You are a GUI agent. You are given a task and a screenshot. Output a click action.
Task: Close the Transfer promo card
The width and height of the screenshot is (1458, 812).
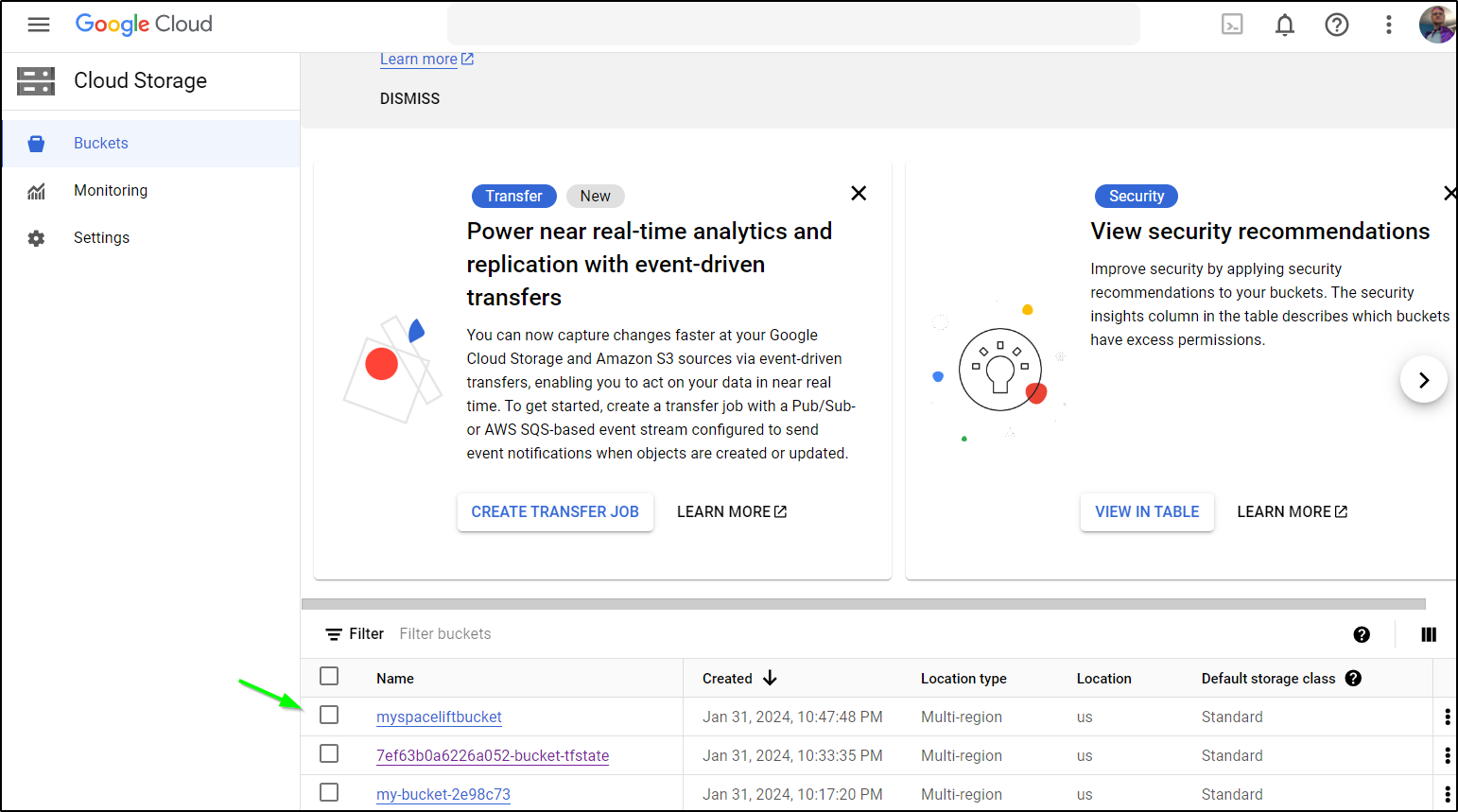859,193
